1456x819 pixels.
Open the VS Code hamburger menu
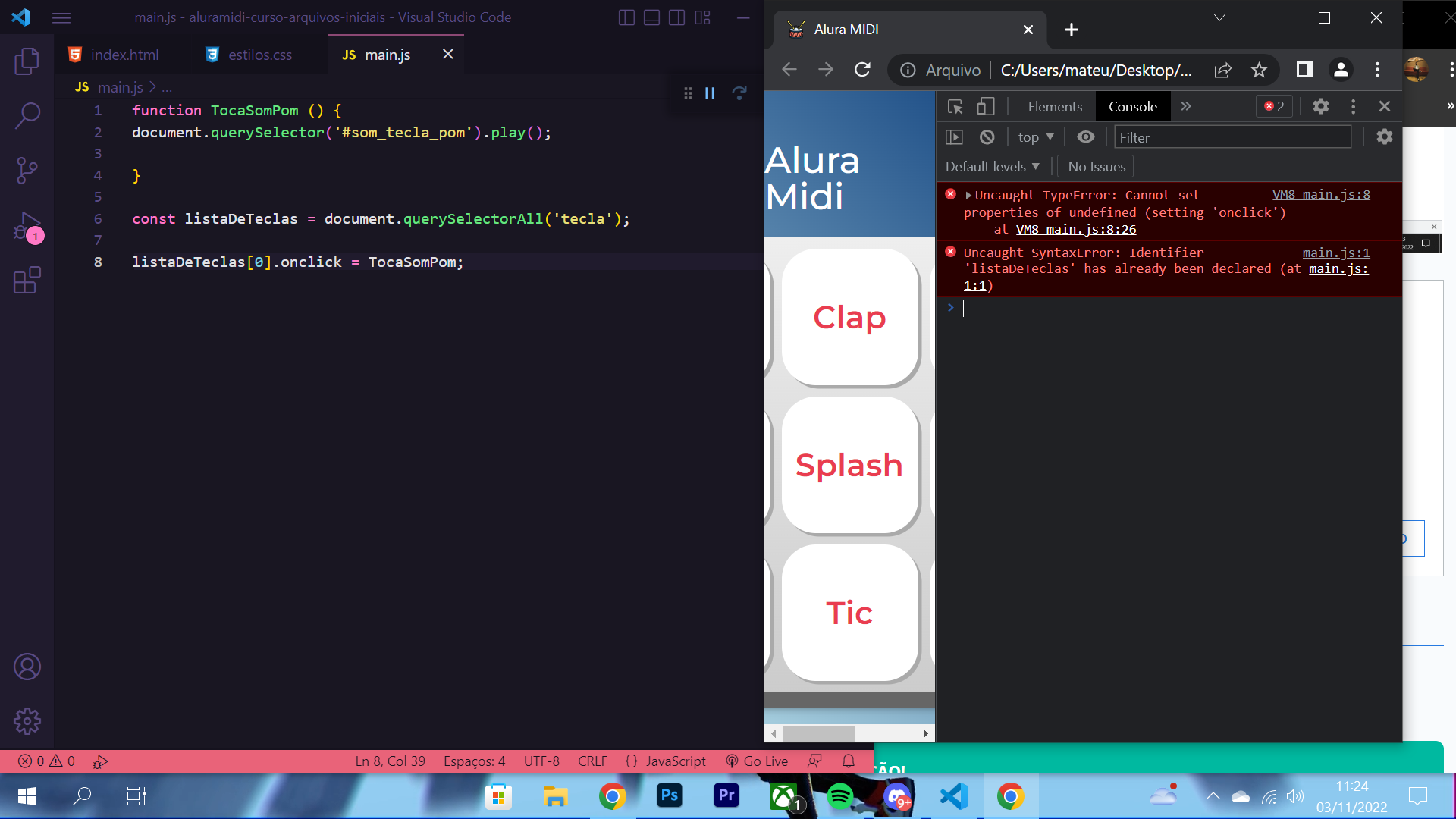[61, 17]
